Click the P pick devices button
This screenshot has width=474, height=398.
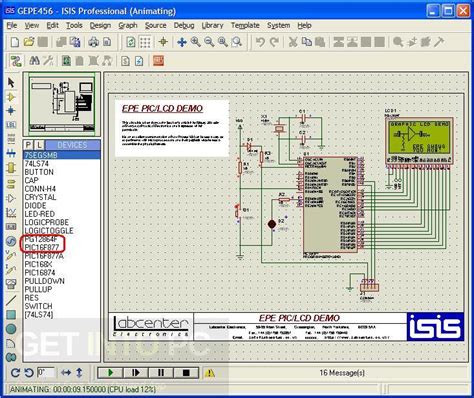(29, 145)
